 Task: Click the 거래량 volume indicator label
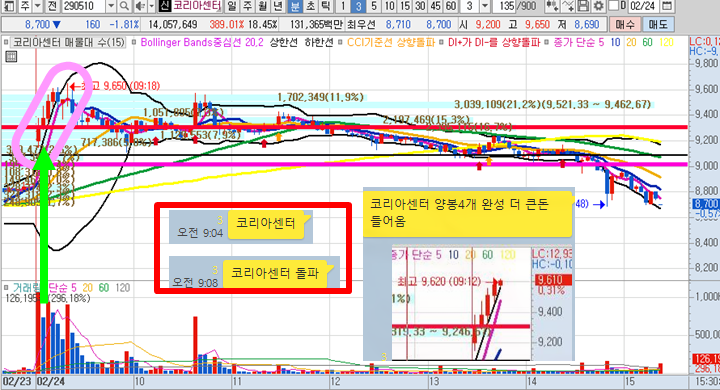(x=26, y=288)
